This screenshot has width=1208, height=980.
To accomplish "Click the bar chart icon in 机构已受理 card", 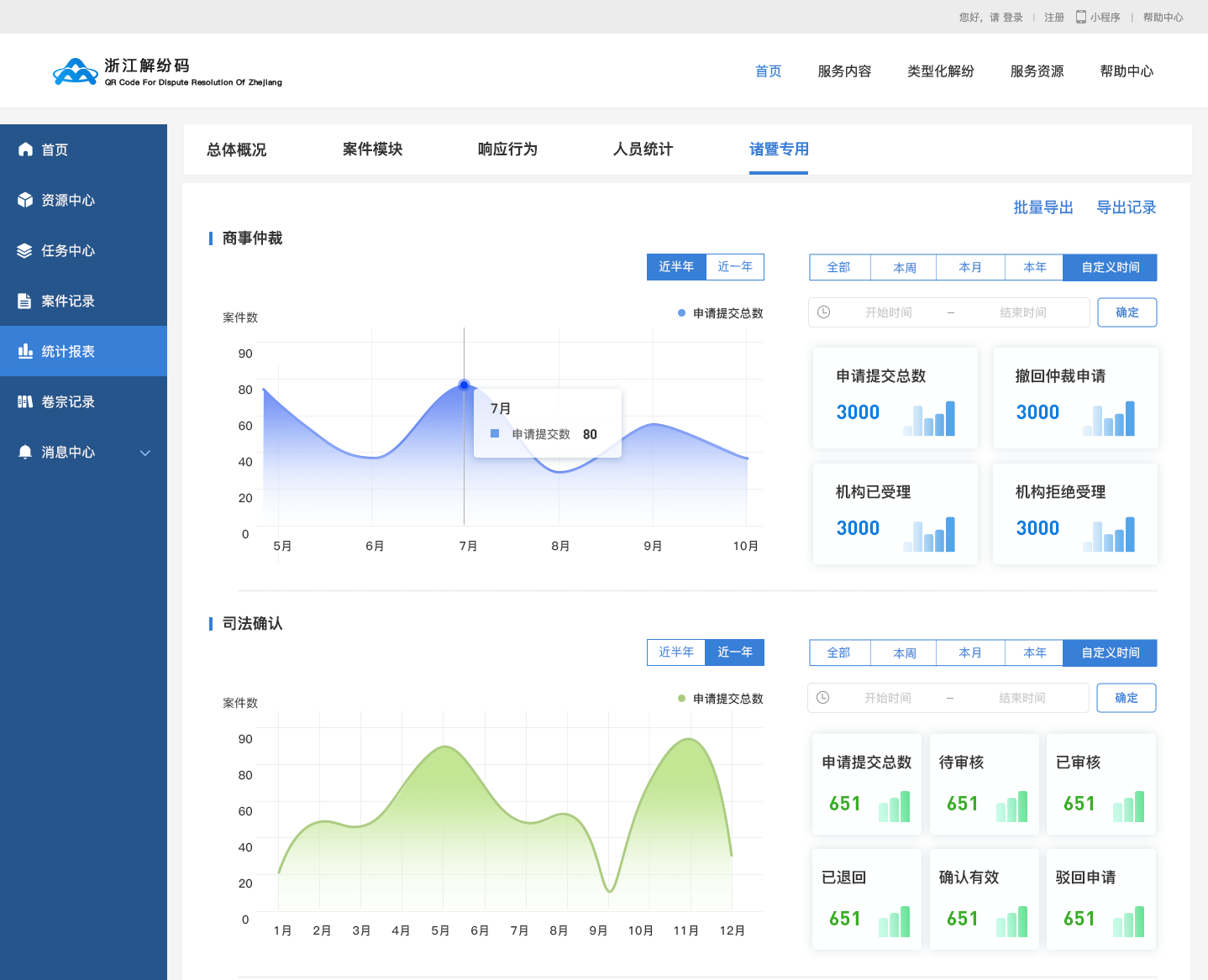I will point(929,534).
